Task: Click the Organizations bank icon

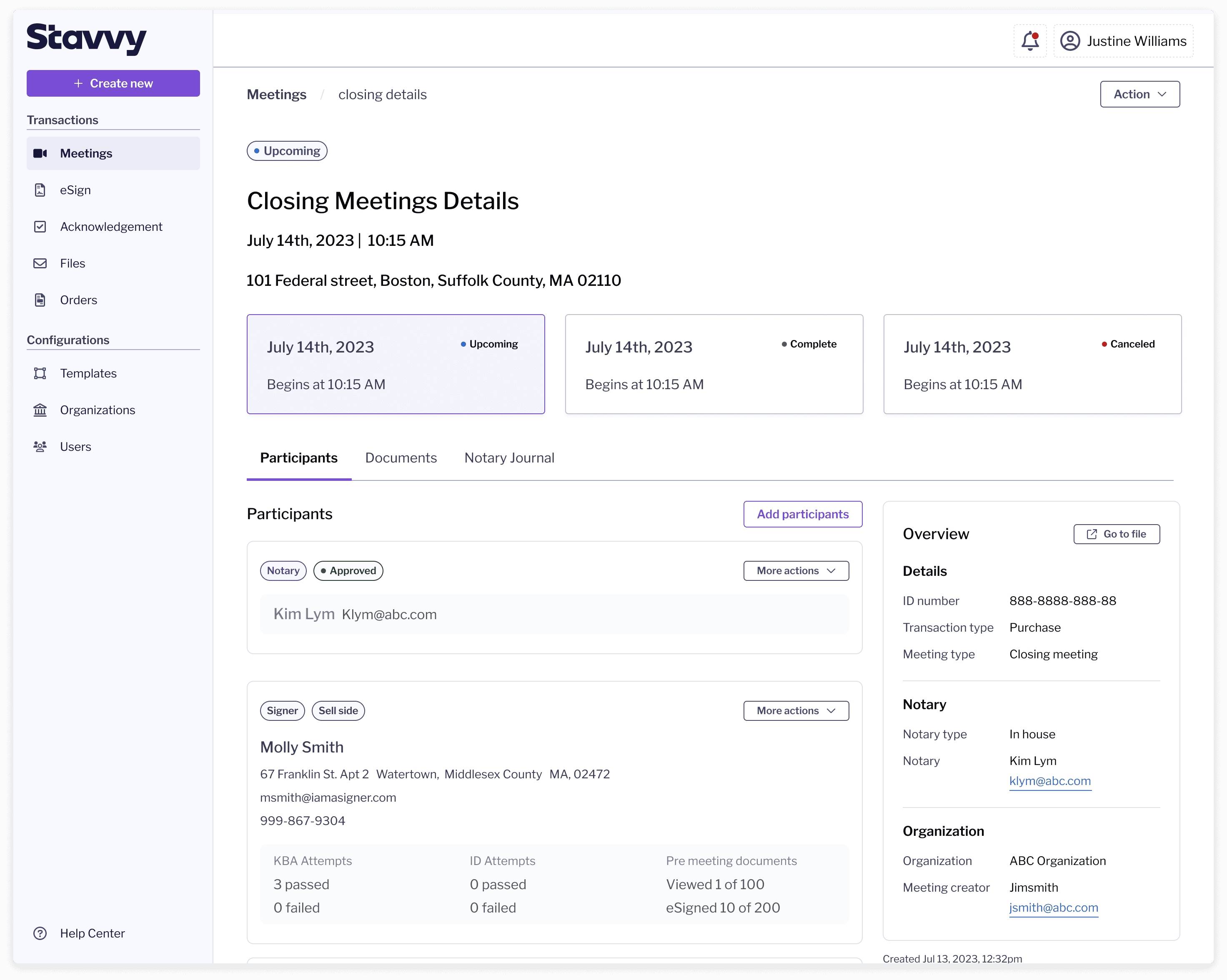Action: (40, 410)
